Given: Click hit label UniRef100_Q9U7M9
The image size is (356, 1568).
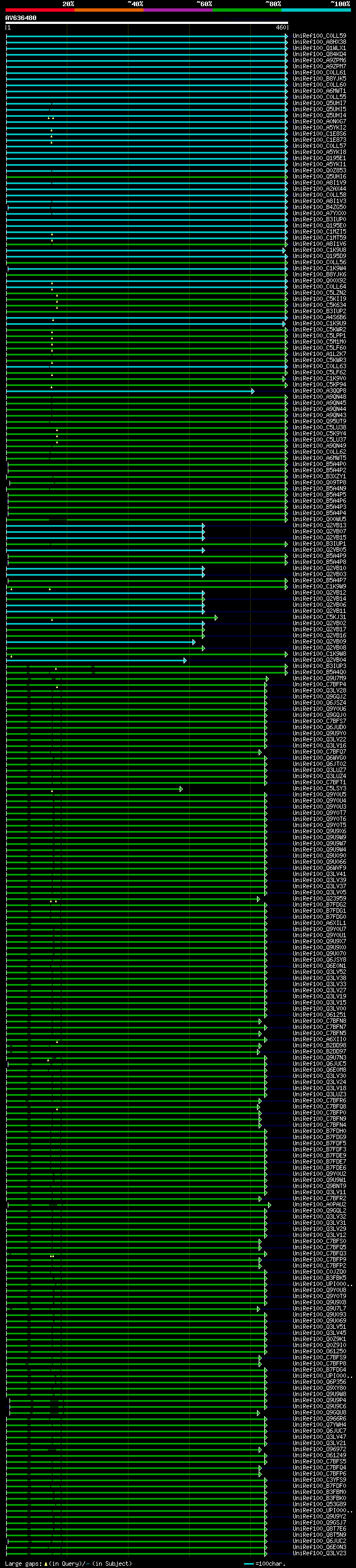Looking at the screenshot, I should pyautogui.click(x=319, y=679).
